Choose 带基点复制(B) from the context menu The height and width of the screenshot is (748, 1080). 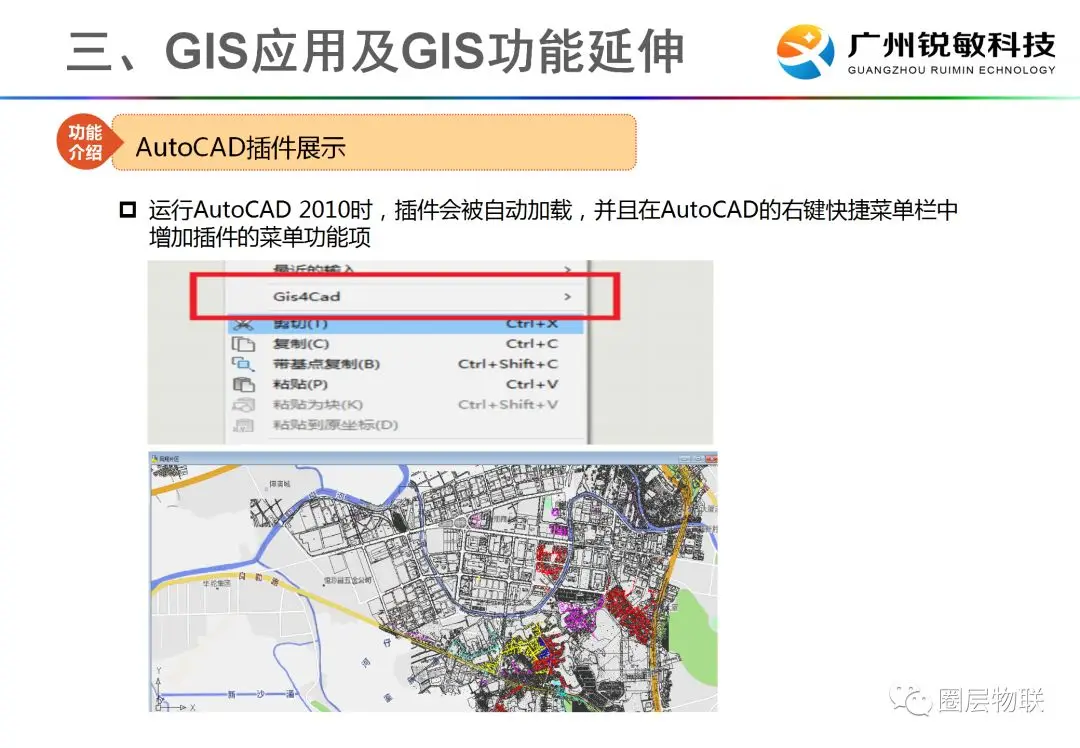click(406, 364)
